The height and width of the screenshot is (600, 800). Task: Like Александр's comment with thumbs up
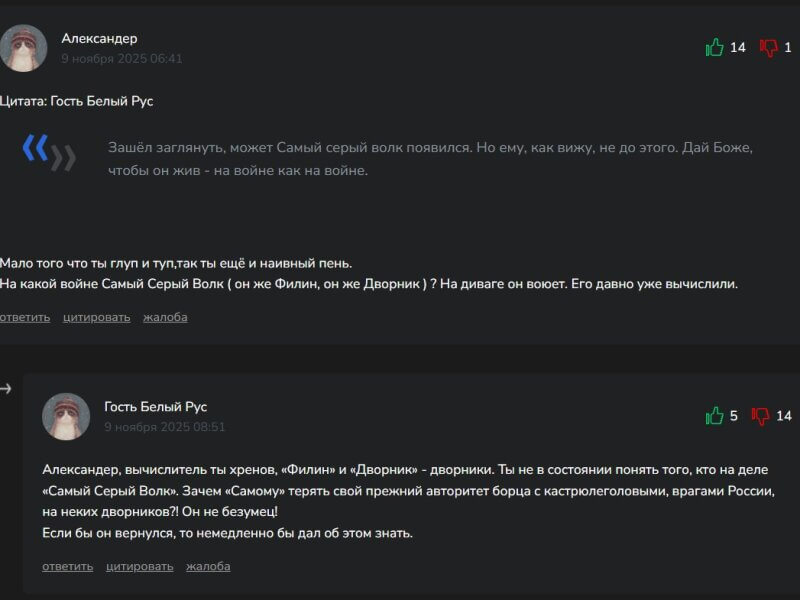(x=714, y=47)
